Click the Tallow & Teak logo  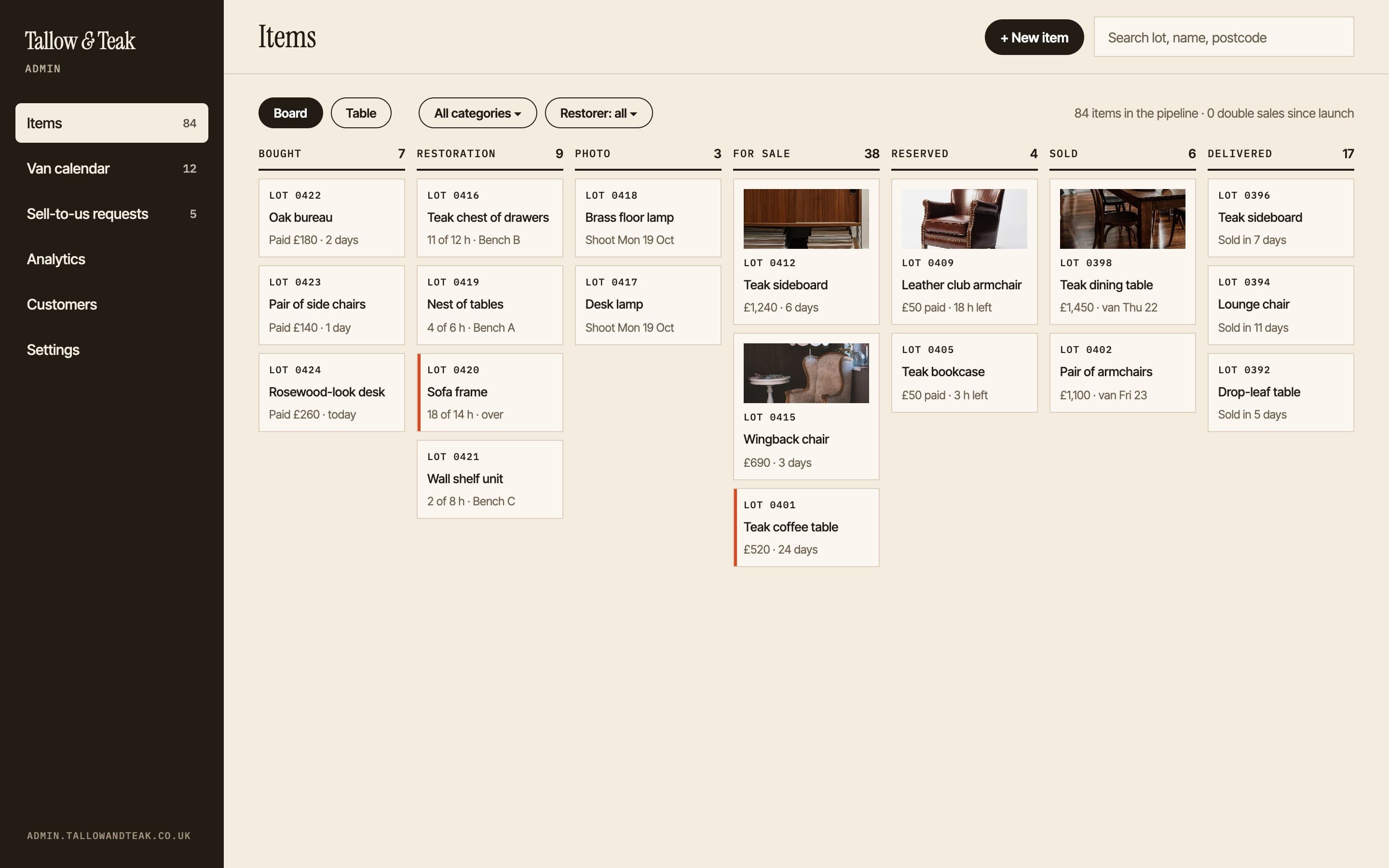[80, 41]
